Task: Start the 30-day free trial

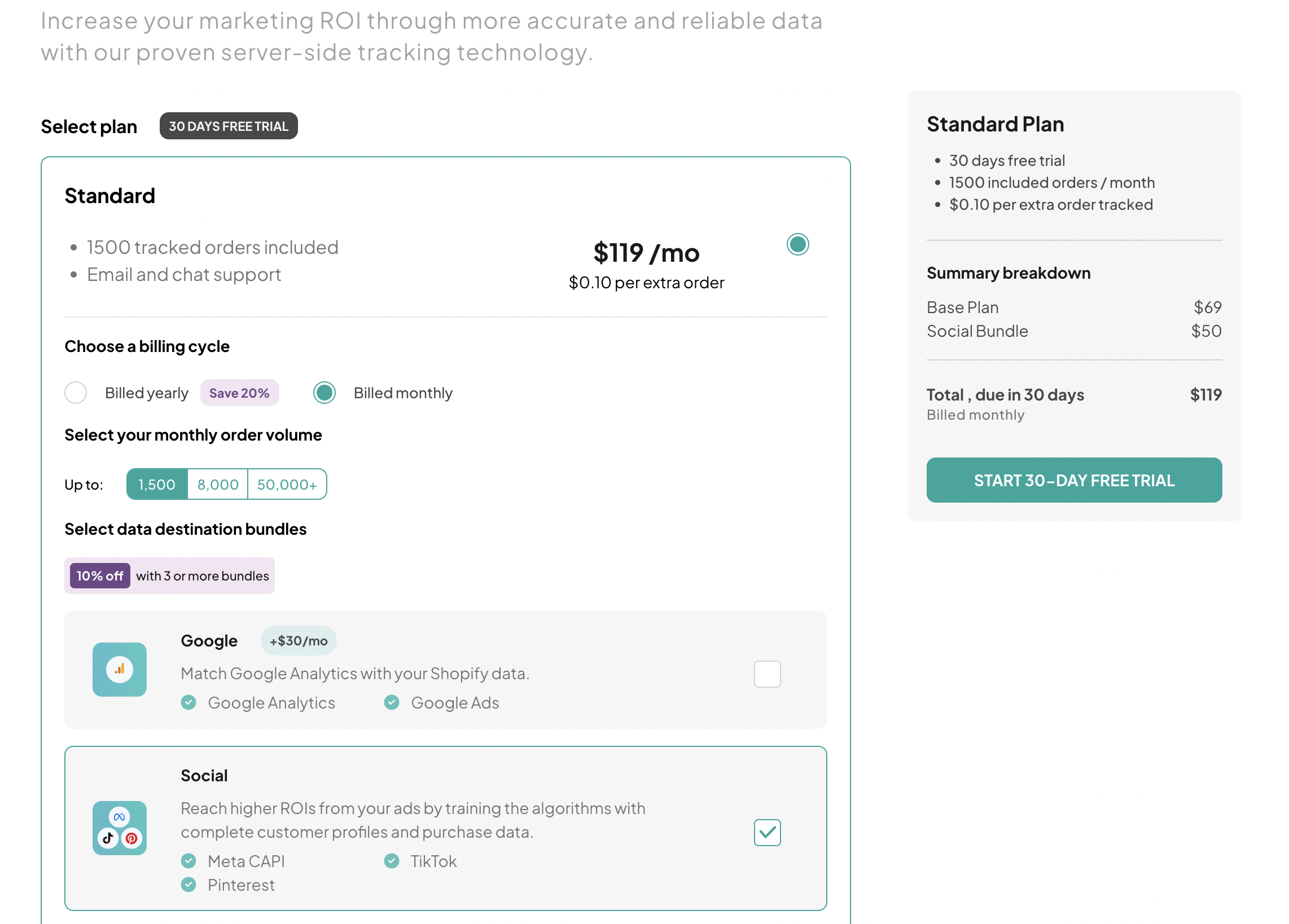Action: coord(1074,480)
